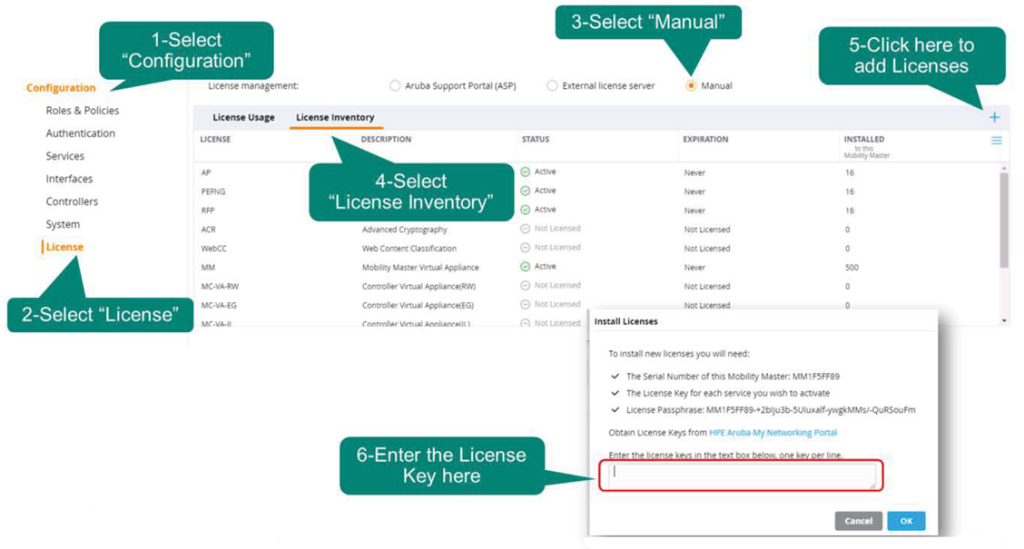1024x549 pixels.
Task: Select Aruba Support Portal (ASP) radio button
Action: click(x=395, y=86)
